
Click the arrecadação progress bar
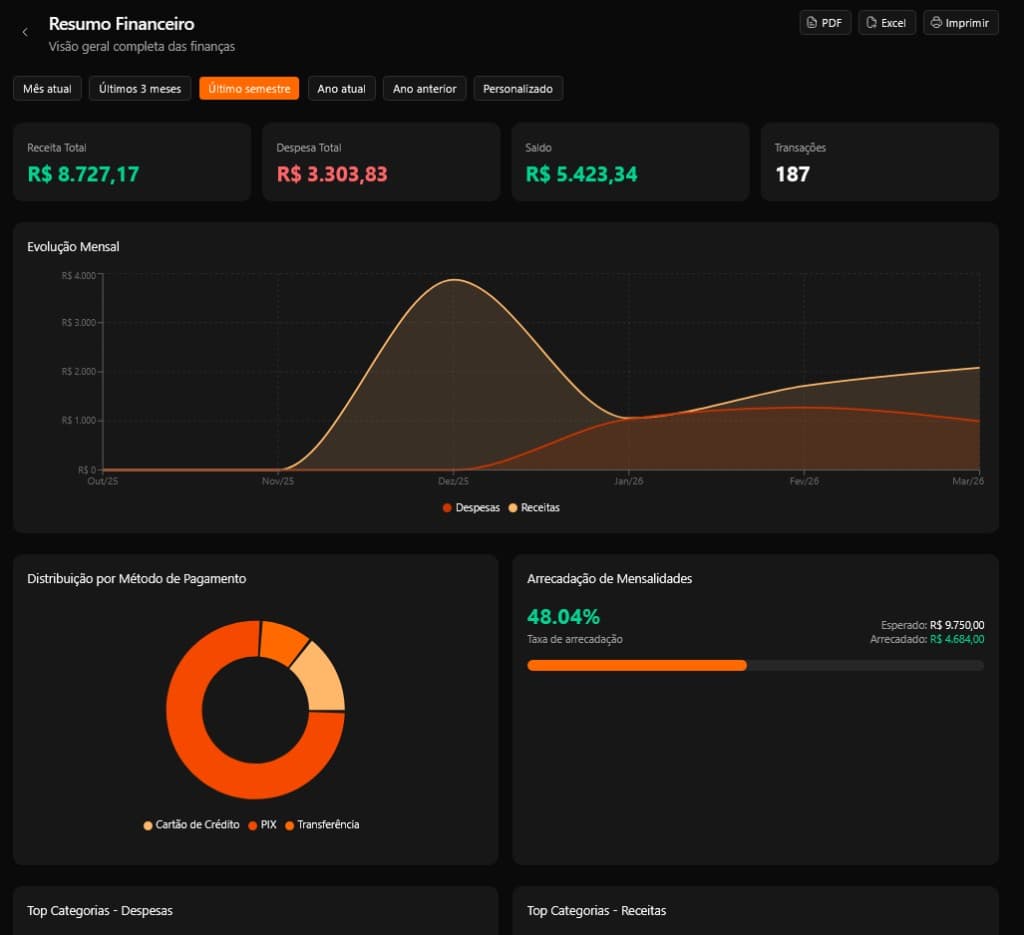[x=755, y=665]
